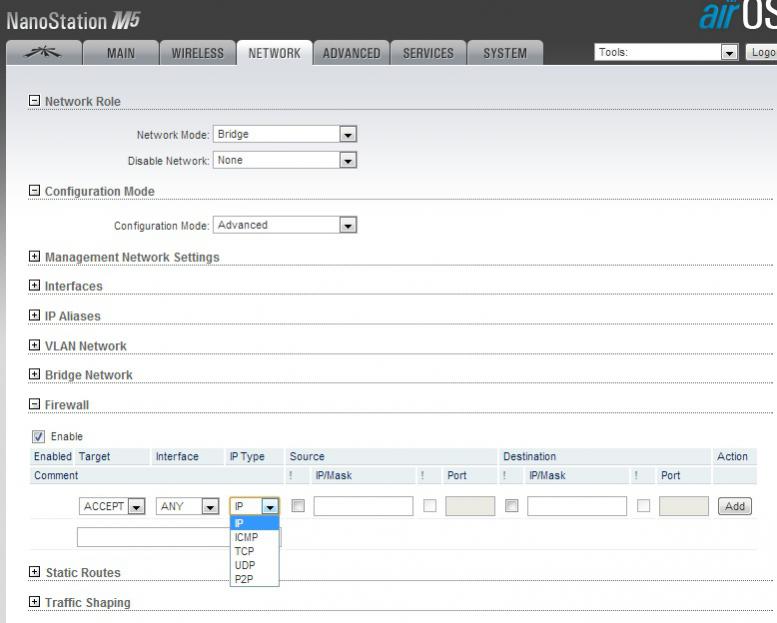This screenshot has height=623, width=777.
Task: Open the SYSTEM tab
Action: 505,53
